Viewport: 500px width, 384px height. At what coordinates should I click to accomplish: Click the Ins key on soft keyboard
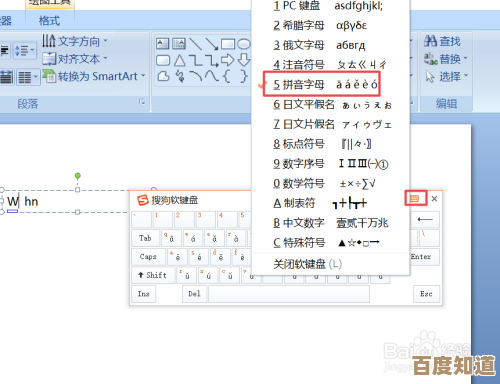click(144, 294)
